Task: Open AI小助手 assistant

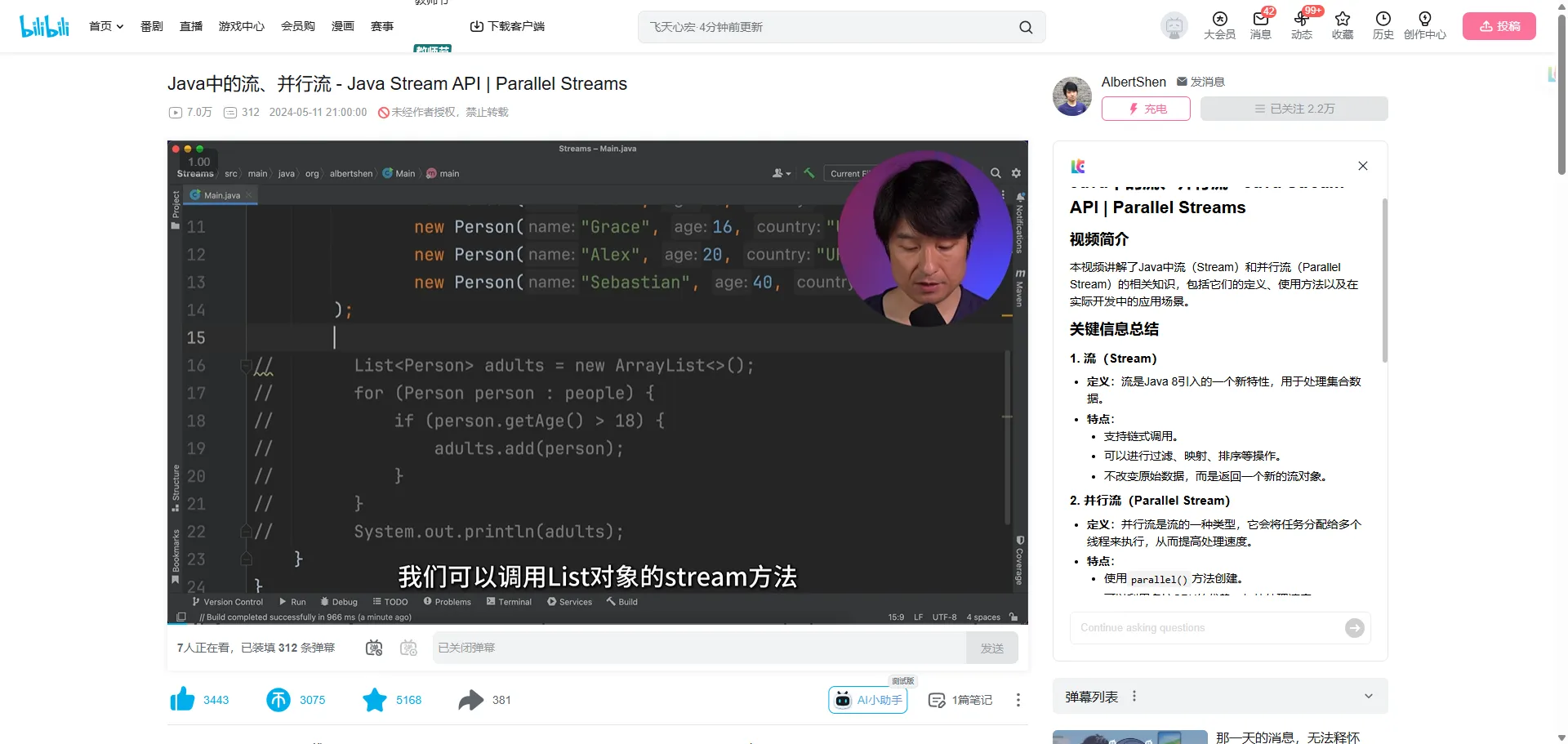Action: click(868, 700)
